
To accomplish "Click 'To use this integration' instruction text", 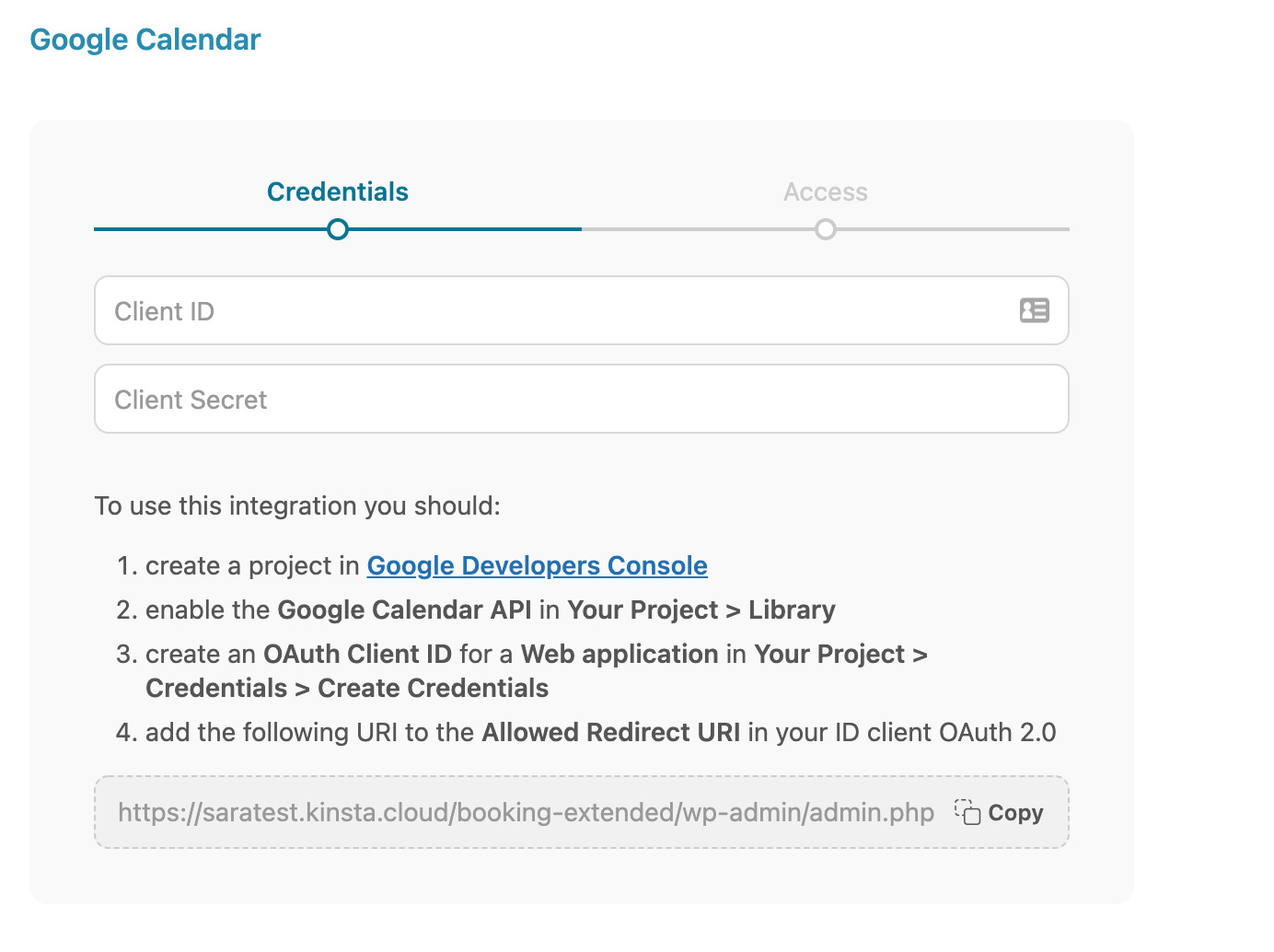I will coord(297,505).
